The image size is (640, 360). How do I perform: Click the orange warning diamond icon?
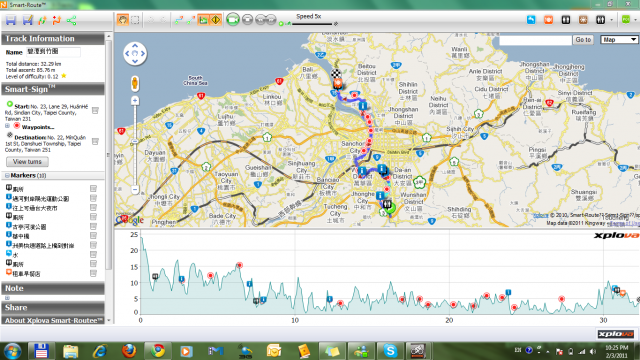[x=216, y=20]
